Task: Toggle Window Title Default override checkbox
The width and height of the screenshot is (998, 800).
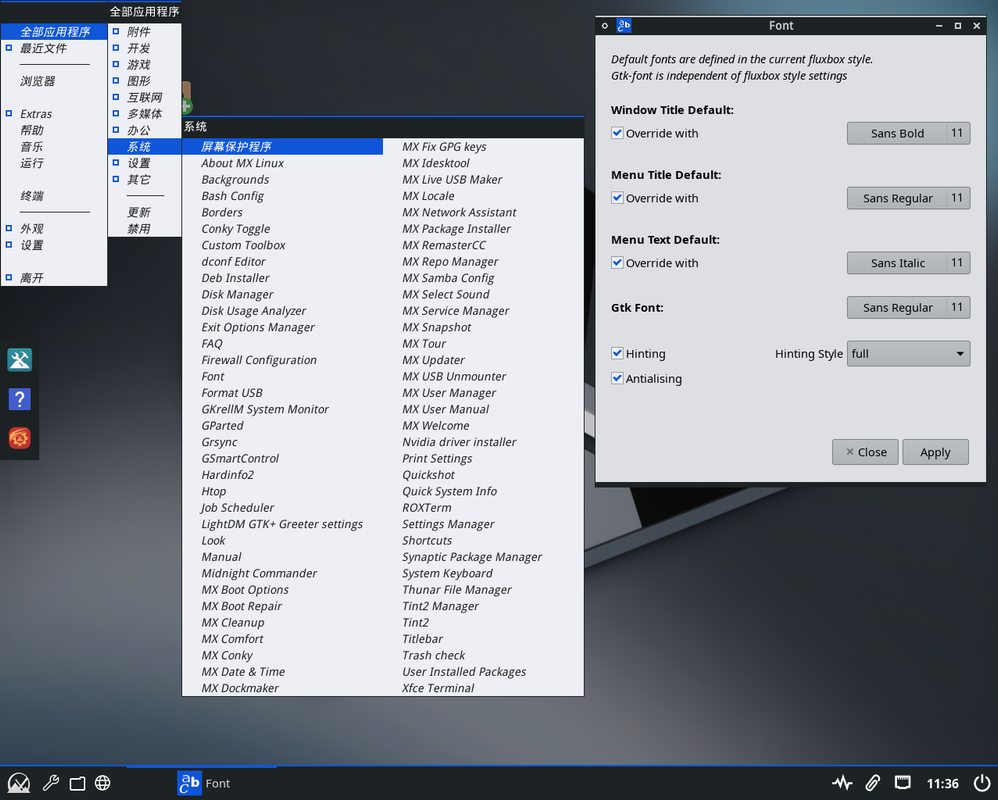Action: (x=617, y=133)
